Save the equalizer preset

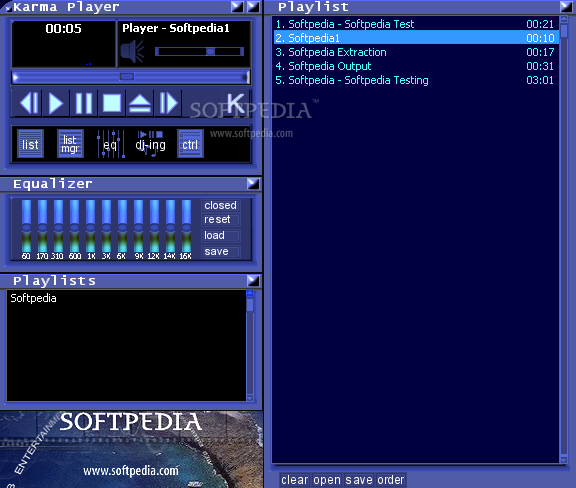[x=220, y=252]
